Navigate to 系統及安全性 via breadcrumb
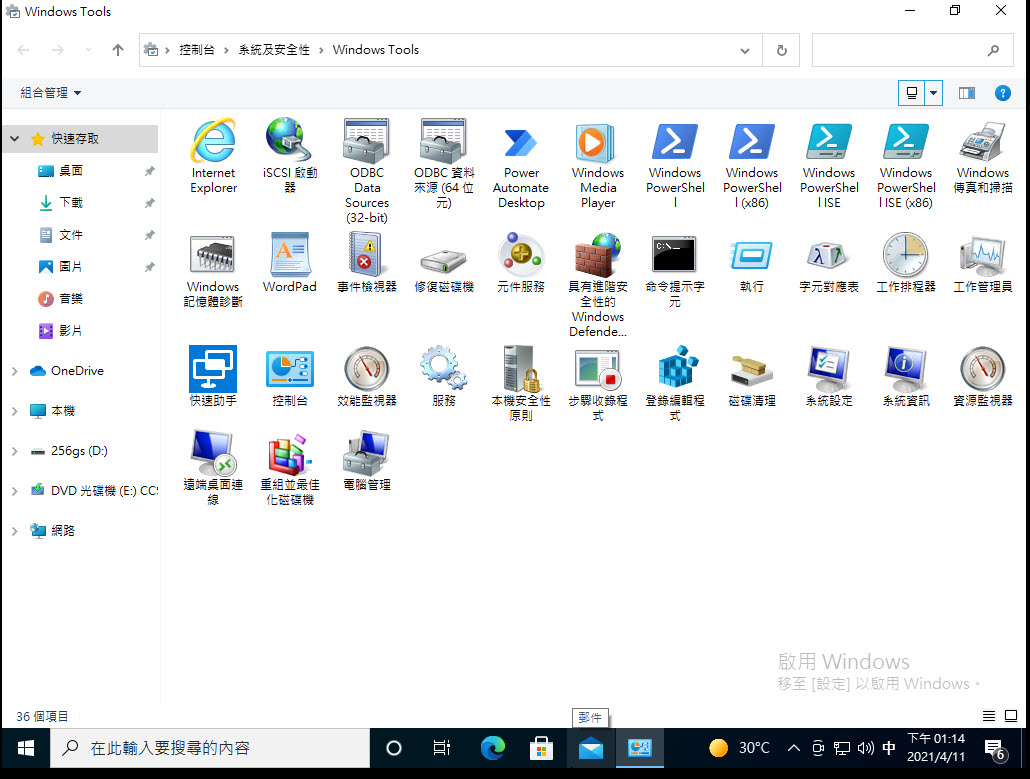 click(x=272, y=49)
